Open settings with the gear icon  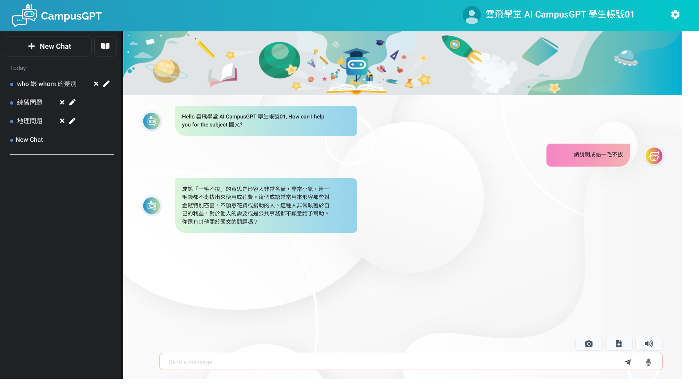(675, 15)
